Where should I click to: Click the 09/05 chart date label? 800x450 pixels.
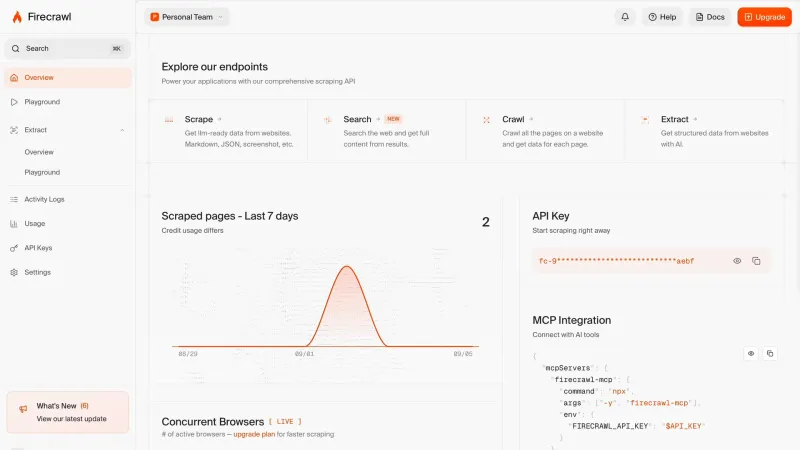pyautogui.click(x=463, y=354)
